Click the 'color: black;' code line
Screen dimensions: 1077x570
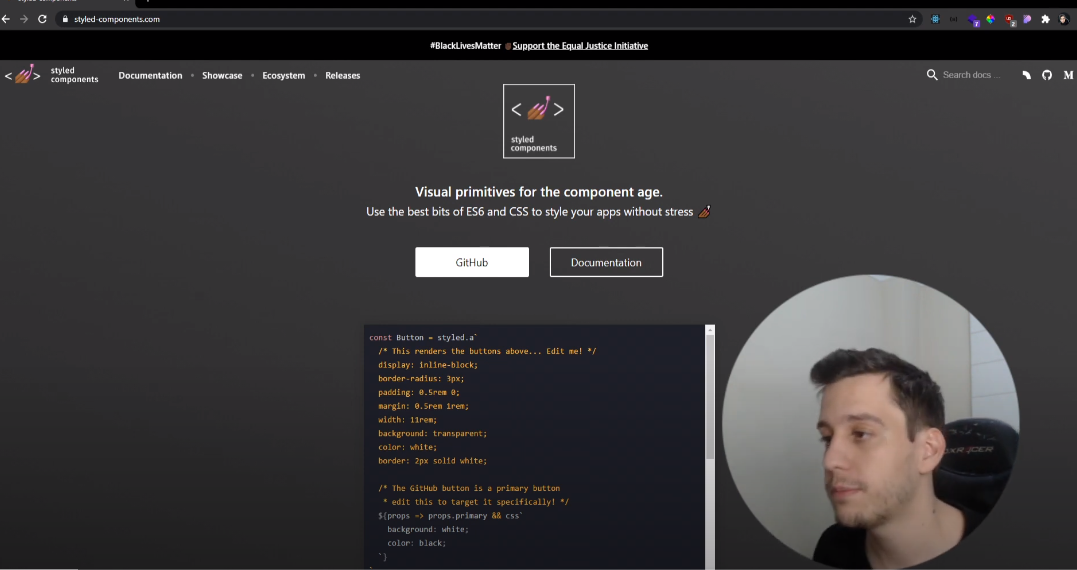pos(416,543)
